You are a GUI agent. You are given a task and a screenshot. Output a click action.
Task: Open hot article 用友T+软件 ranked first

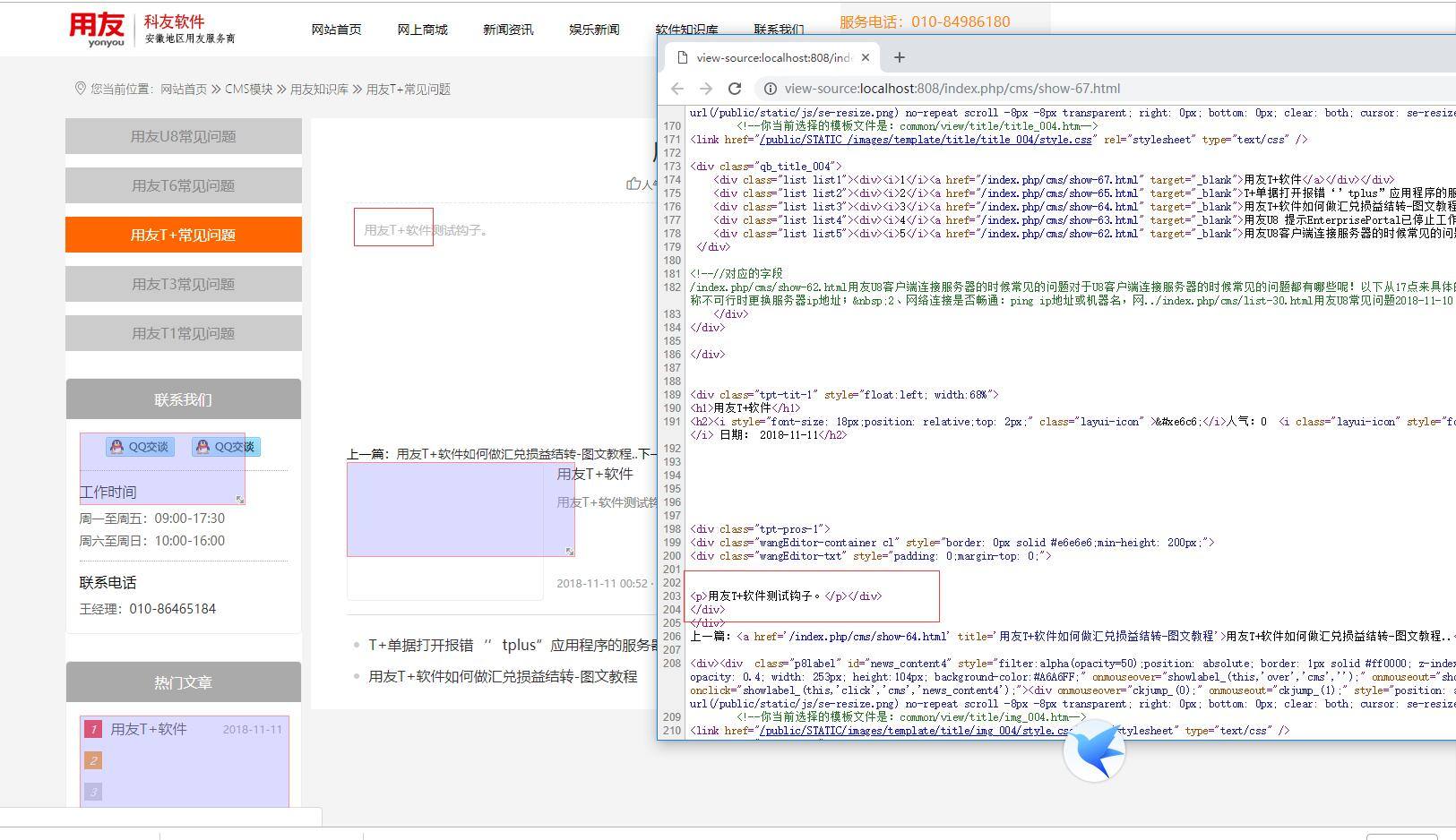pos(149,729)
